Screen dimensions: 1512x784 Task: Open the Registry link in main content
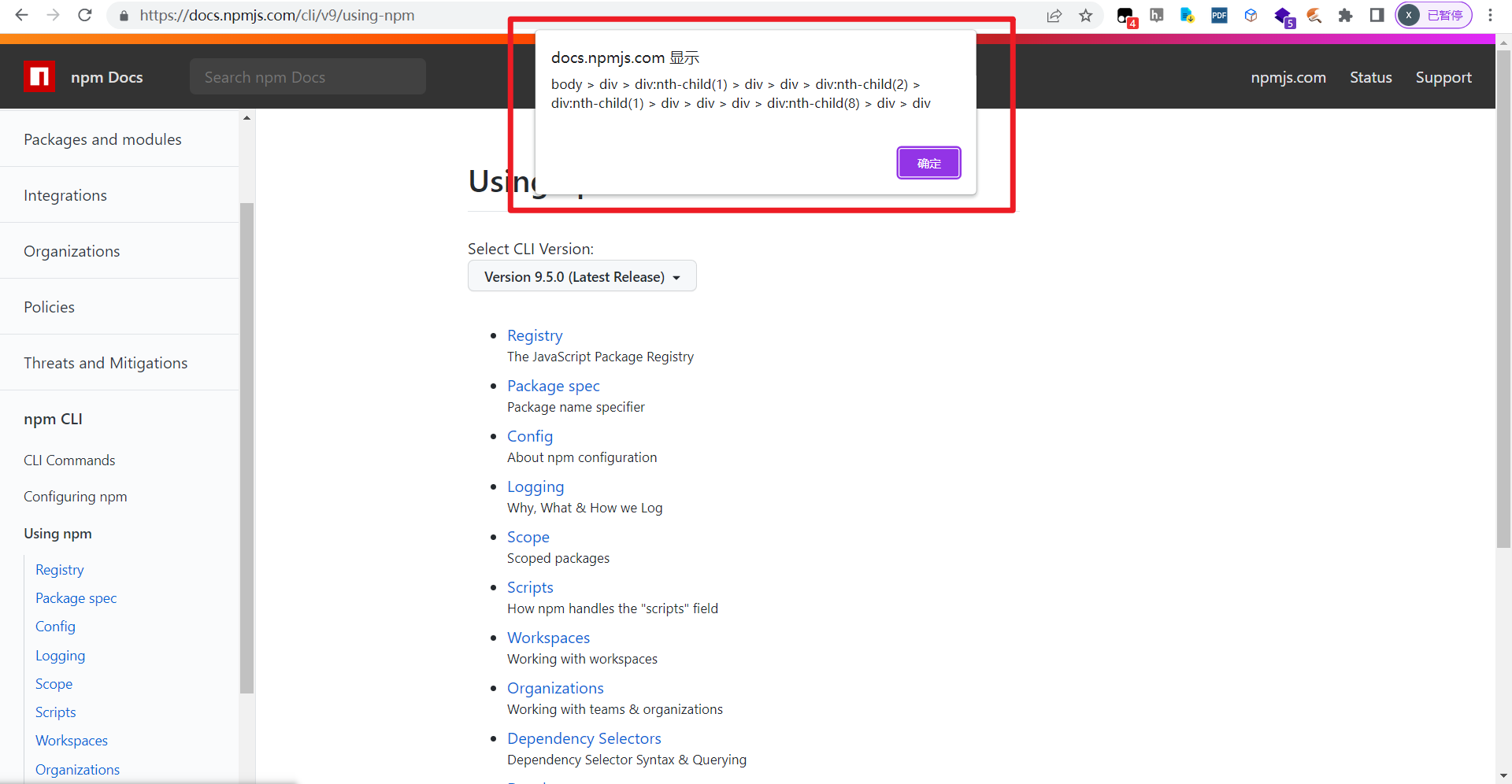[535, 335]
